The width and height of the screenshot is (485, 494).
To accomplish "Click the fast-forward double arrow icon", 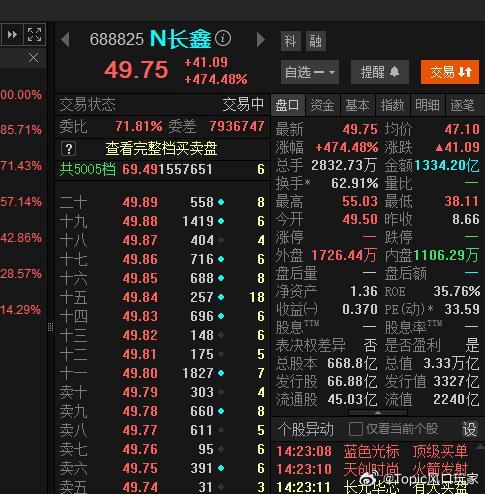I will (12, 34).
